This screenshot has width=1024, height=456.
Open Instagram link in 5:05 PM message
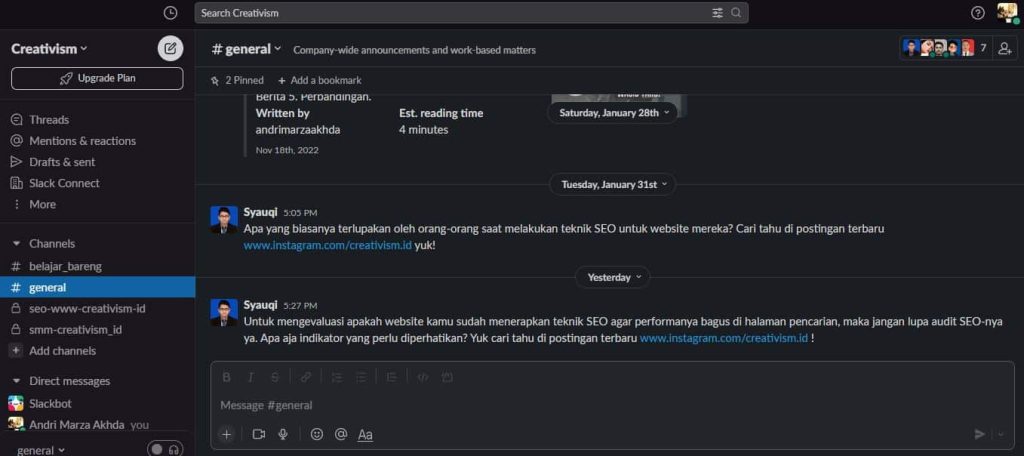328,246
